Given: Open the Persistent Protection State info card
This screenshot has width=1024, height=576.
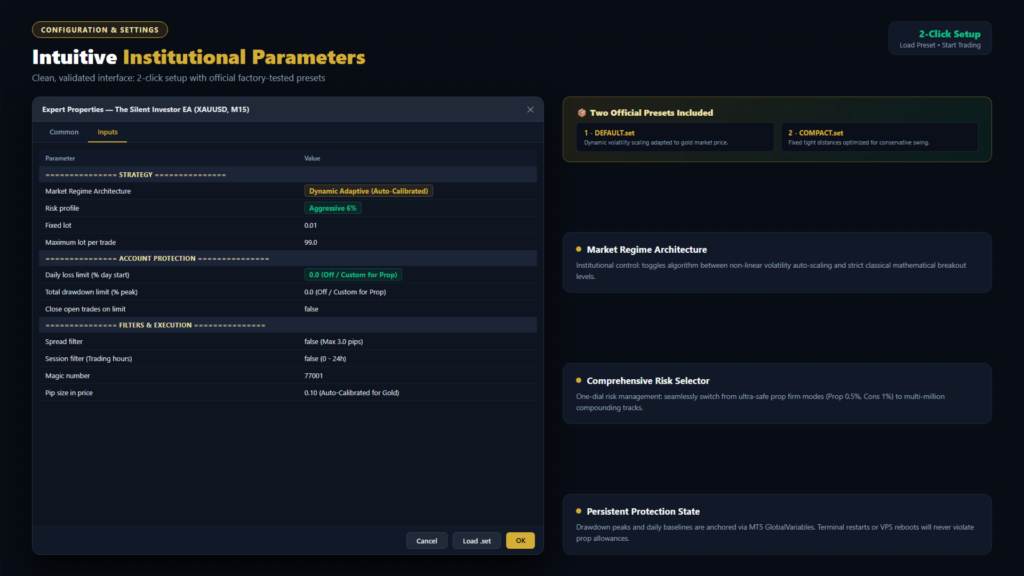Looking at the screenshot, I should pos(777,524).
